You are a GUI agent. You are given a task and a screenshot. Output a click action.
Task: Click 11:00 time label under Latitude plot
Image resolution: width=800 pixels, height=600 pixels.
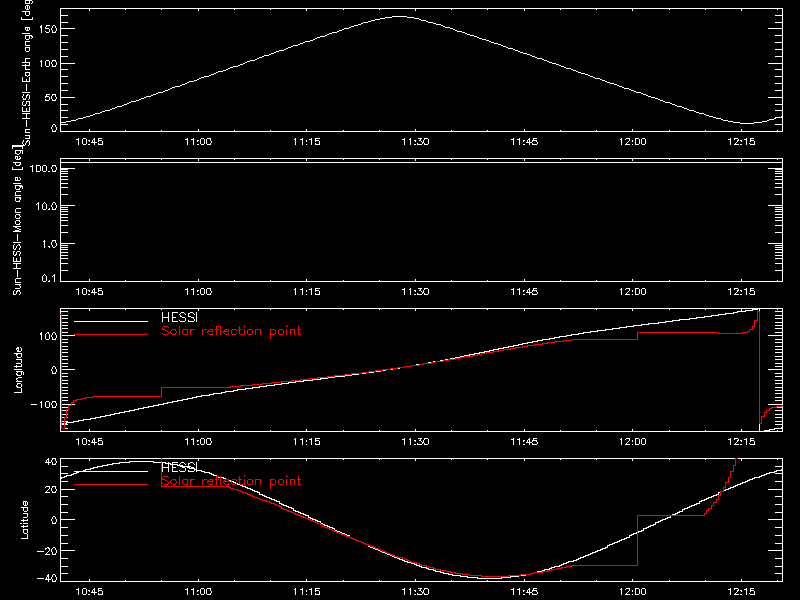click(198, 591)
